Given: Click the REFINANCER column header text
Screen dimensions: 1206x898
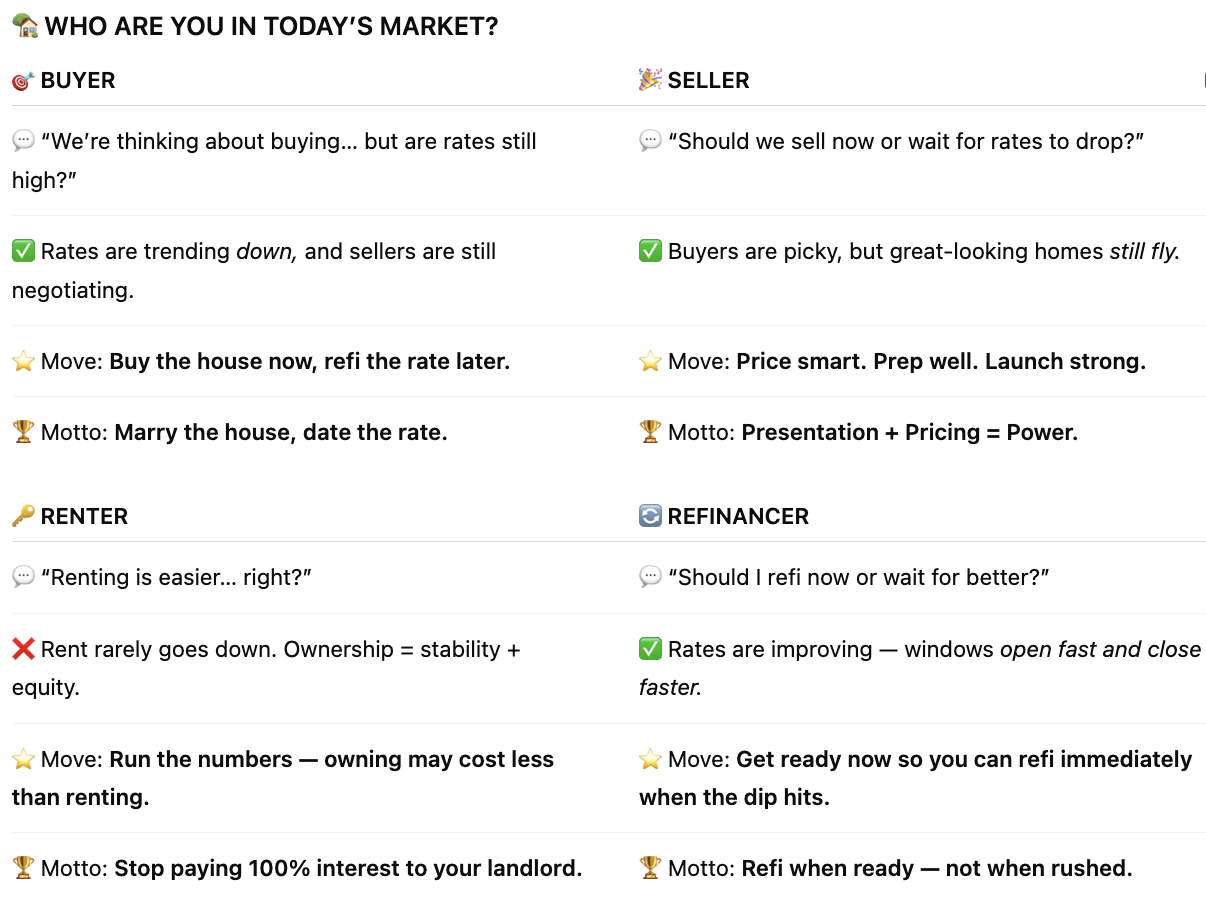Looking at the screenshot, I should 738,516.
